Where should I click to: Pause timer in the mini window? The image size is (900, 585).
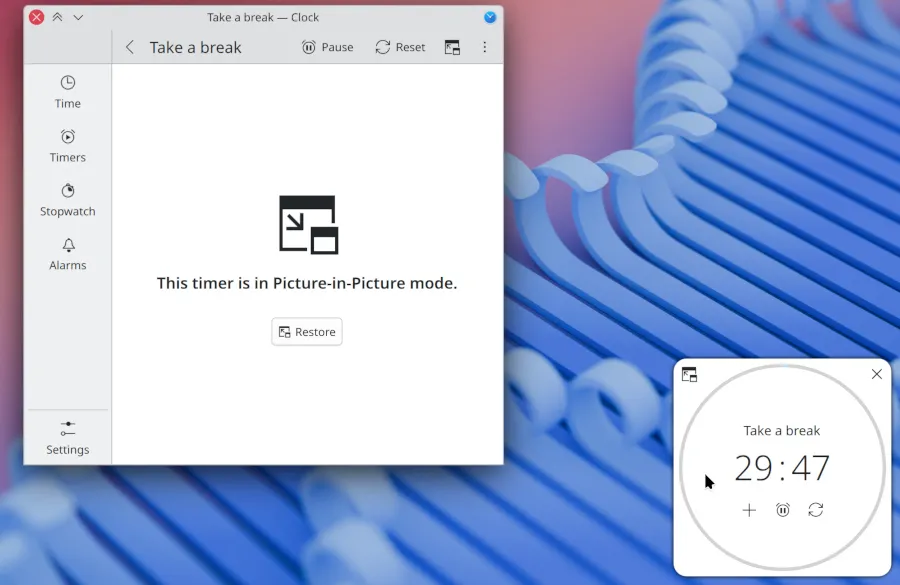point(783,510)
